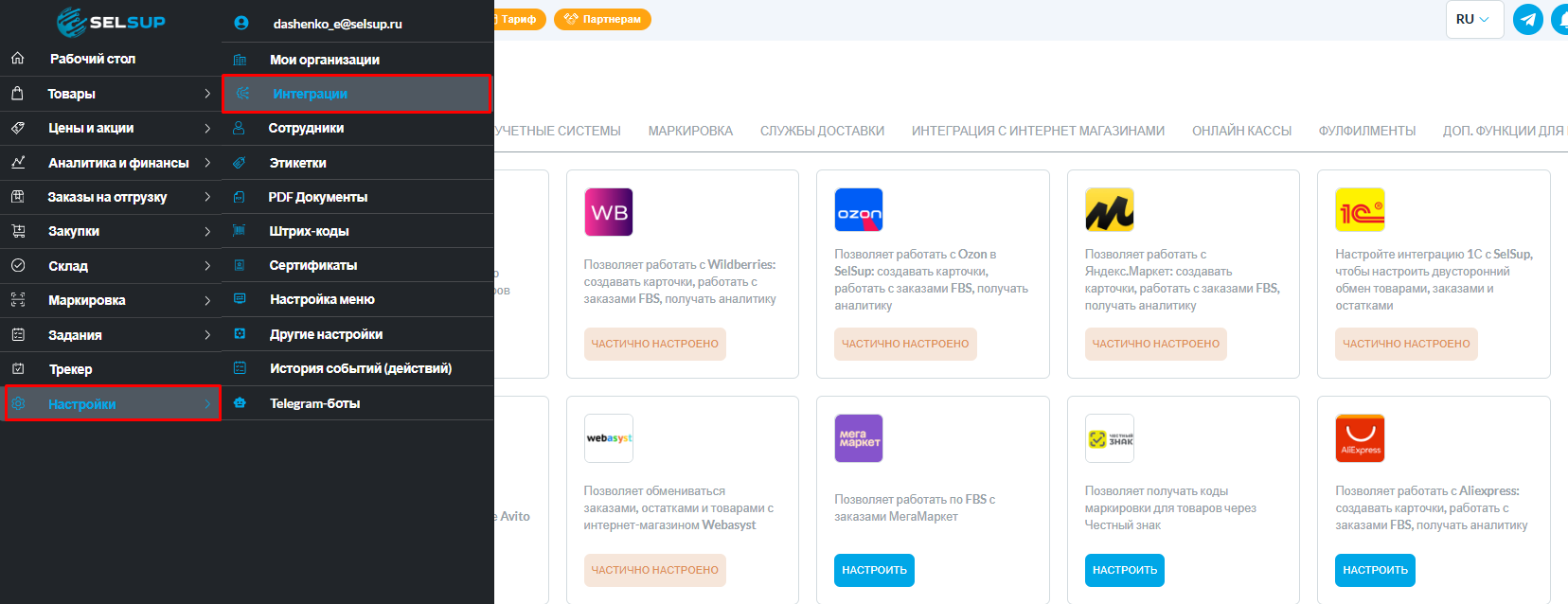This screenshot has height=604, width=1568.
Task: Click the integrations icon in the submenu
Action: (242, 94)
